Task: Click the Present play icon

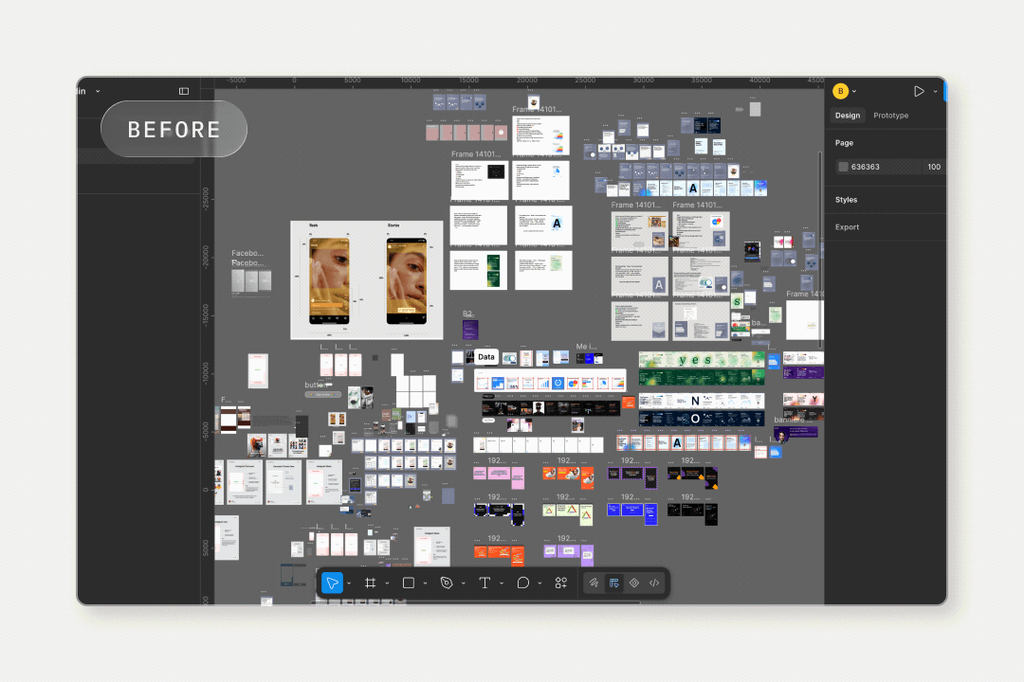Action: click(x=919, y=91)
